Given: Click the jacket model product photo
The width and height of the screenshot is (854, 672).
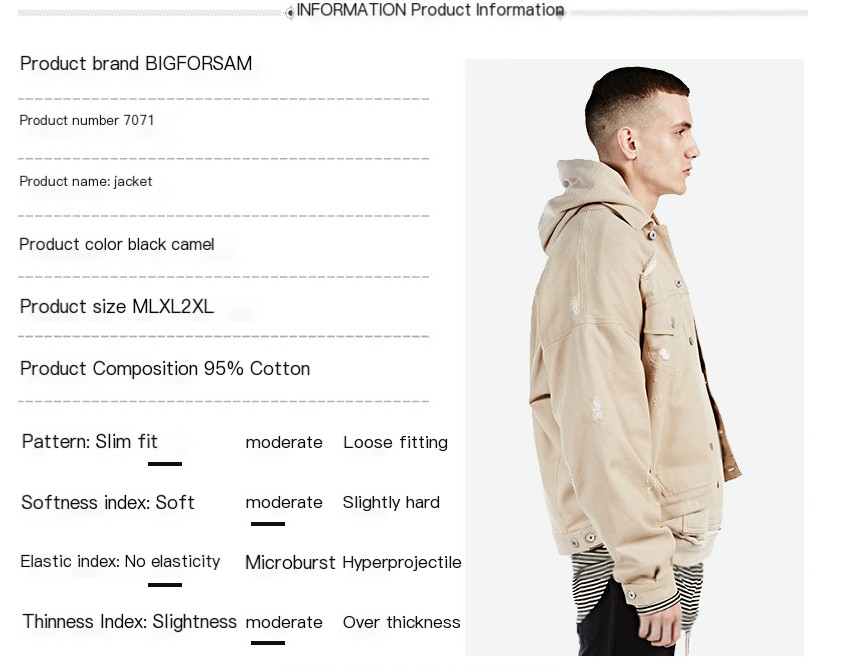Looking at the screenshot, I should [634, 357].
